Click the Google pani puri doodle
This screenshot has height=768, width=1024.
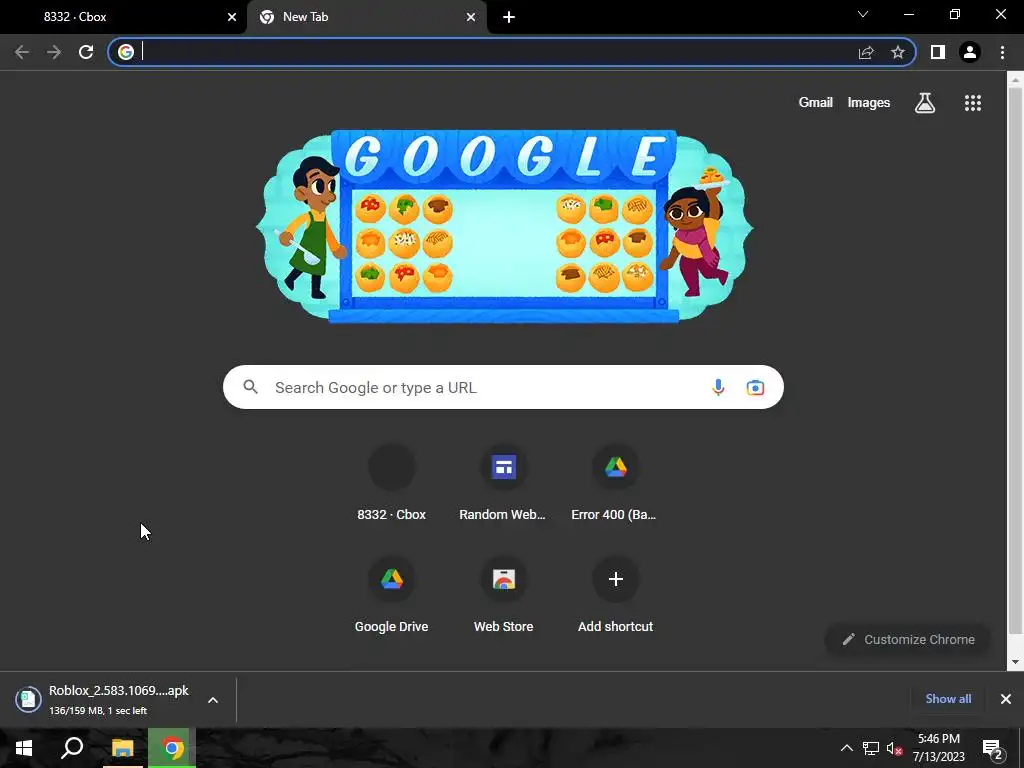[504, 226]
